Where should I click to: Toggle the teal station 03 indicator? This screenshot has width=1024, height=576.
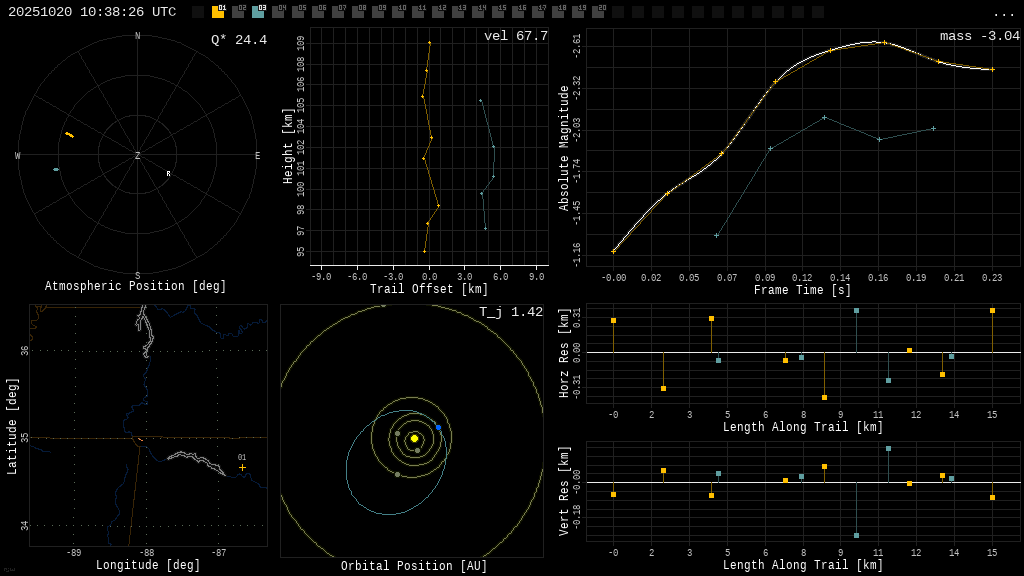click(x=258, y=12)
